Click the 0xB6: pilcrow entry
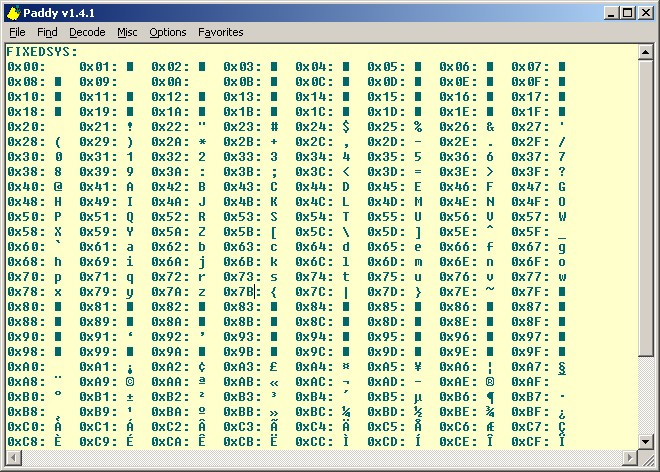This screenshot has width=660, height=472. (467, 397)
